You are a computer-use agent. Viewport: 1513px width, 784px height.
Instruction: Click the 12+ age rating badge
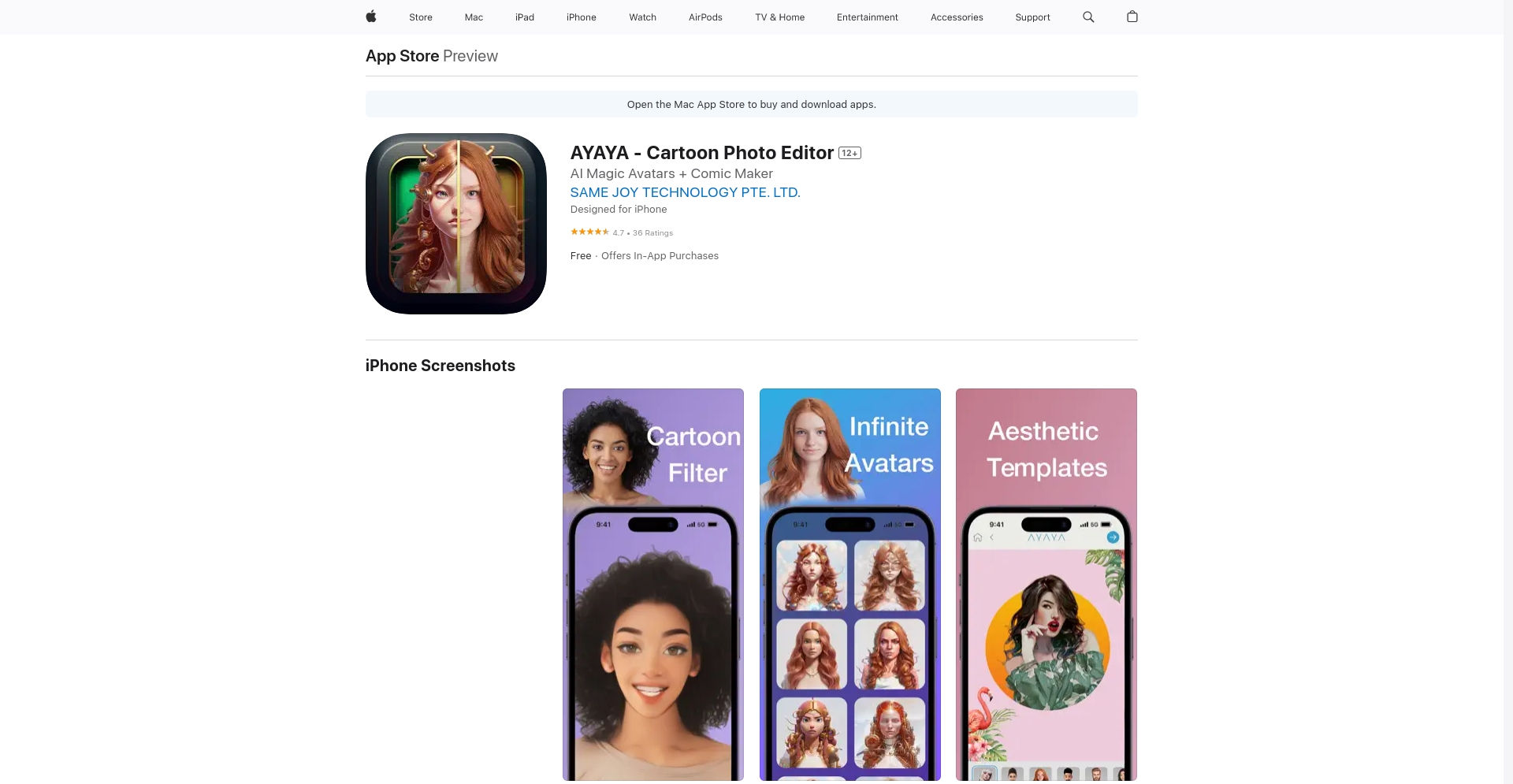click(x=849, y=153)
